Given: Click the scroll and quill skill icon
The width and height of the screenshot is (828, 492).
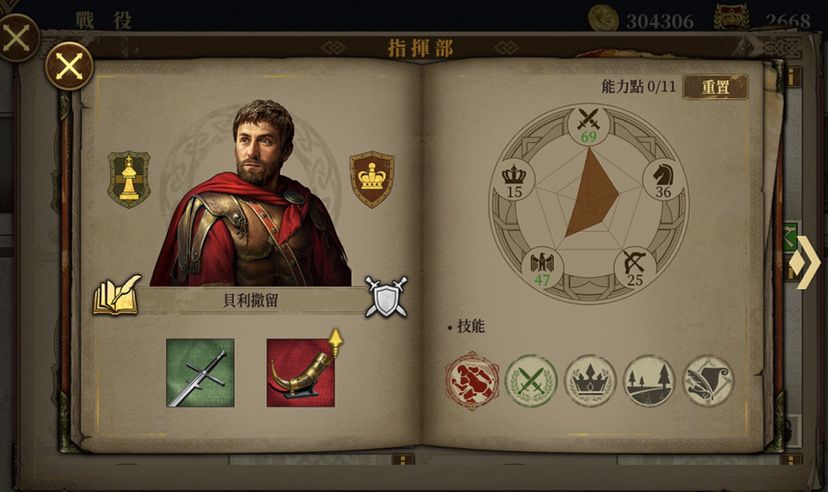Looking at the screenshot, I should [709, 381].
